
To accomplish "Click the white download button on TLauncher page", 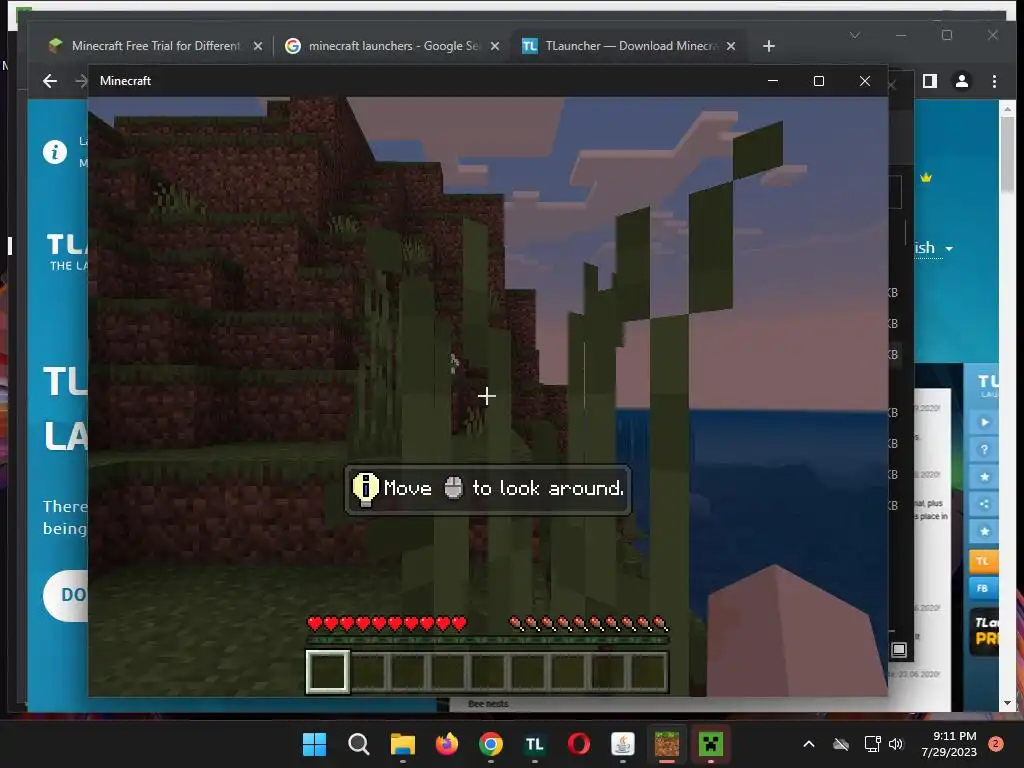I will [x=66, y=595].
